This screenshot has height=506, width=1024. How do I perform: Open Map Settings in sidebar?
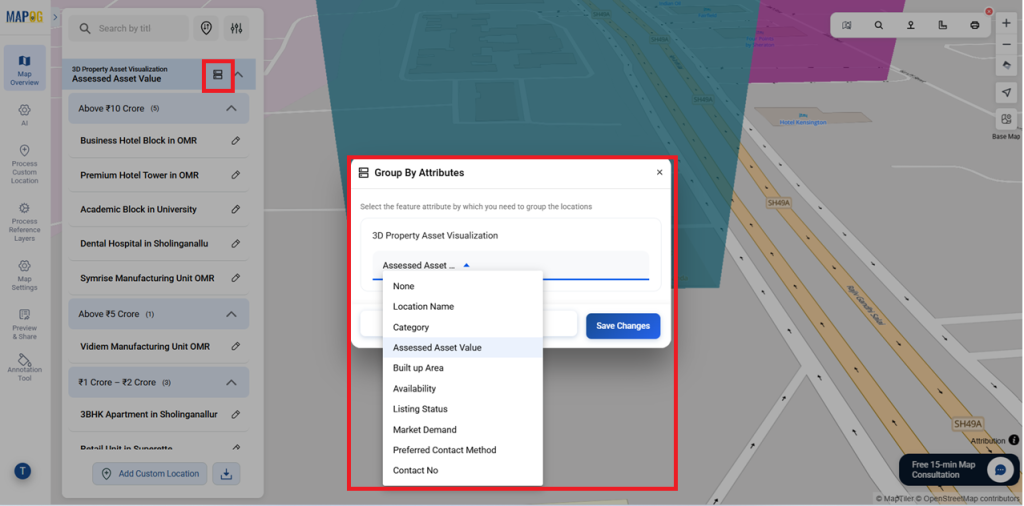tap(24, 275)
